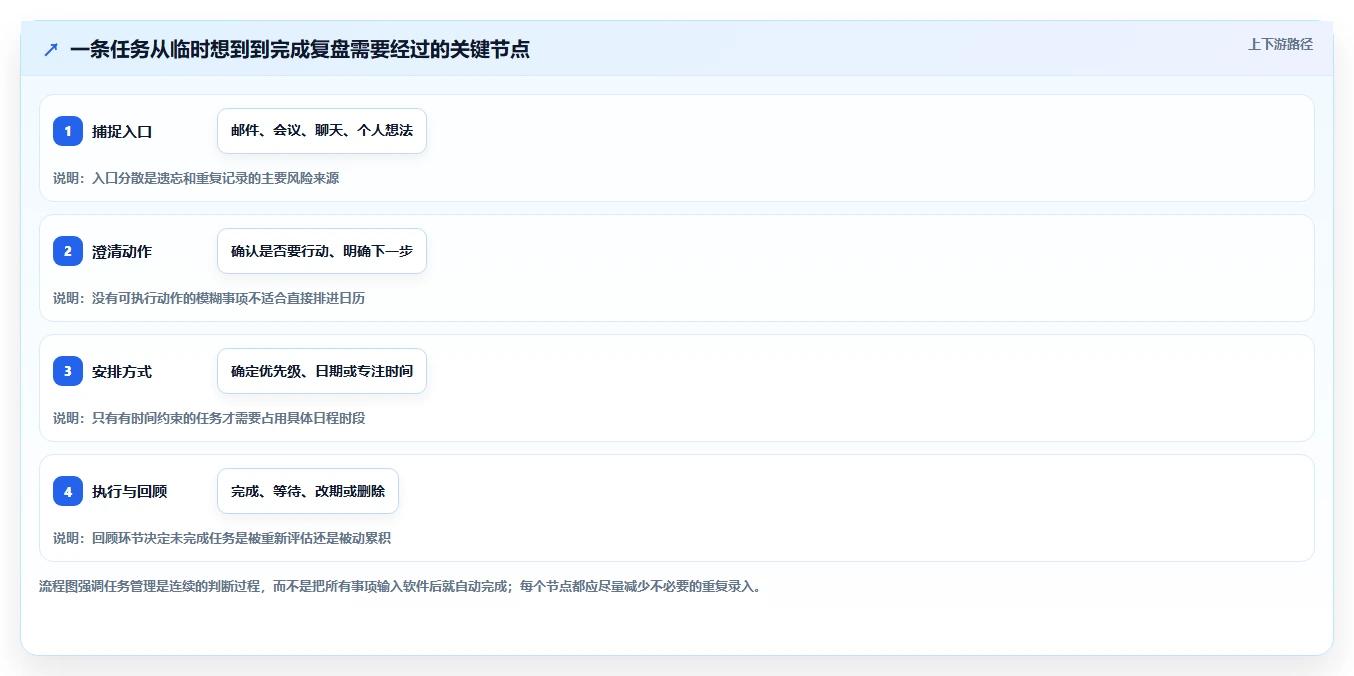
Task: Click the note about 有时间约束的任务
Action: click(209, 418)
